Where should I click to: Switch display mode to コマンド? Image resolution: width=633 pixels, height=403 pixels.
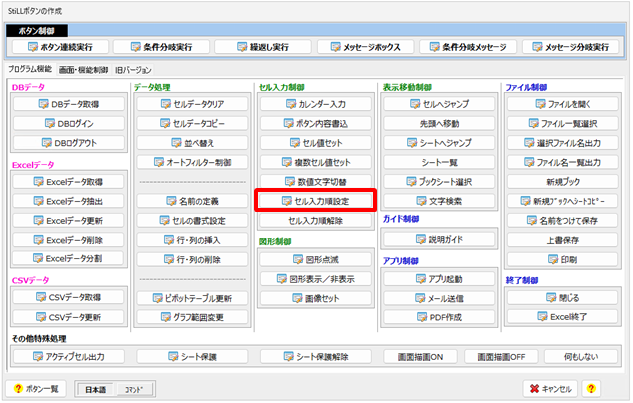pos(133,388)
